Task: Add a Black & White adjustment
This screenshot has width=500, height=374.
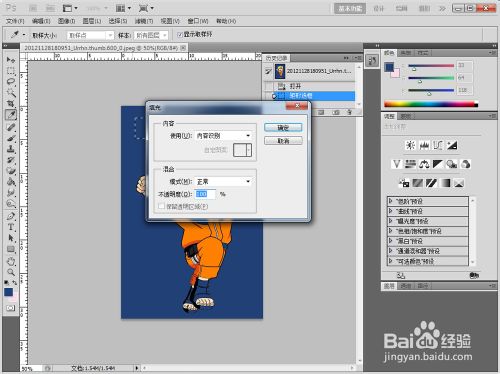Action: [x=438, y=164]
